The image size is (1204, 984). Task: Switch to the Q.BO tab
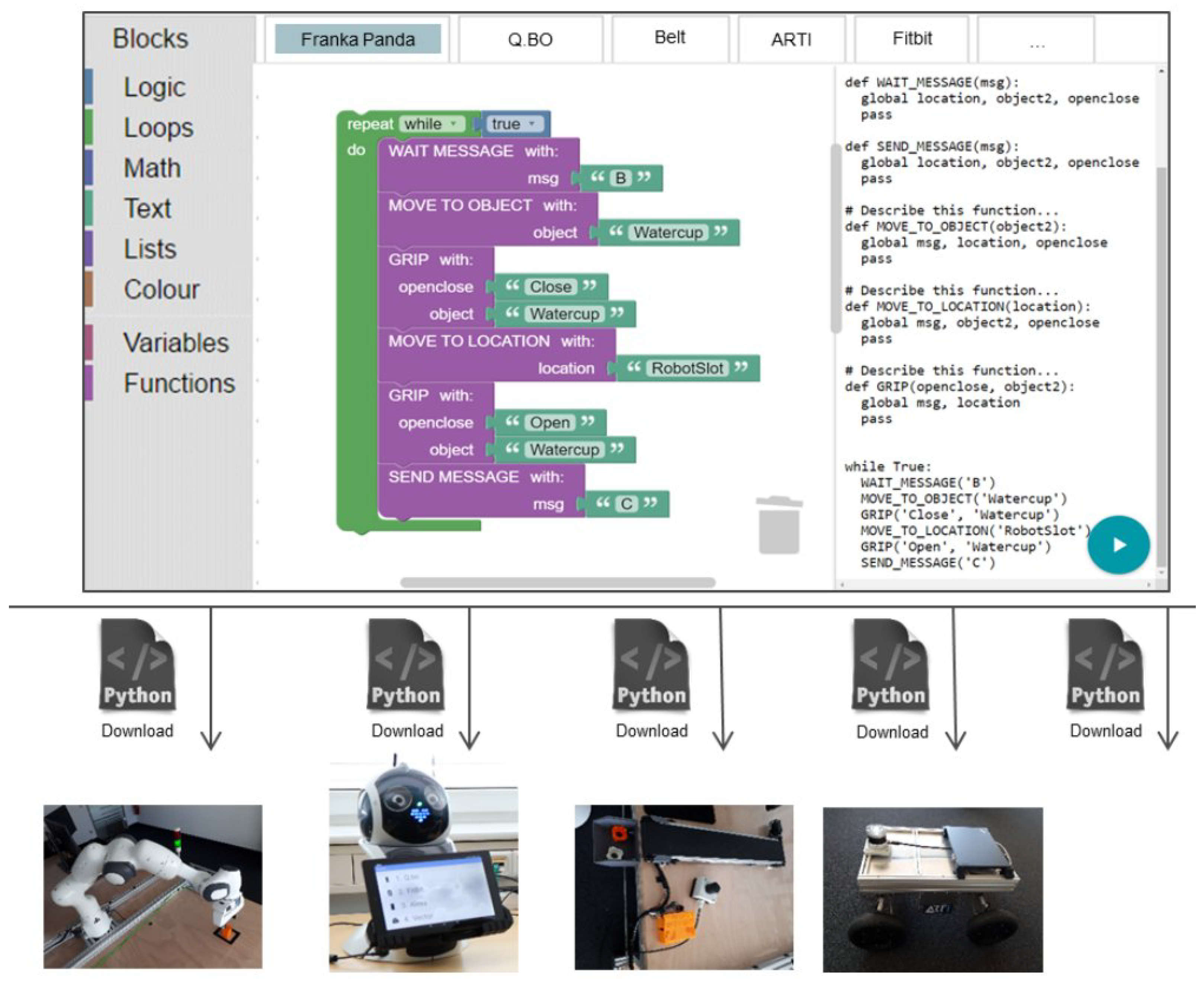[530, 39]
